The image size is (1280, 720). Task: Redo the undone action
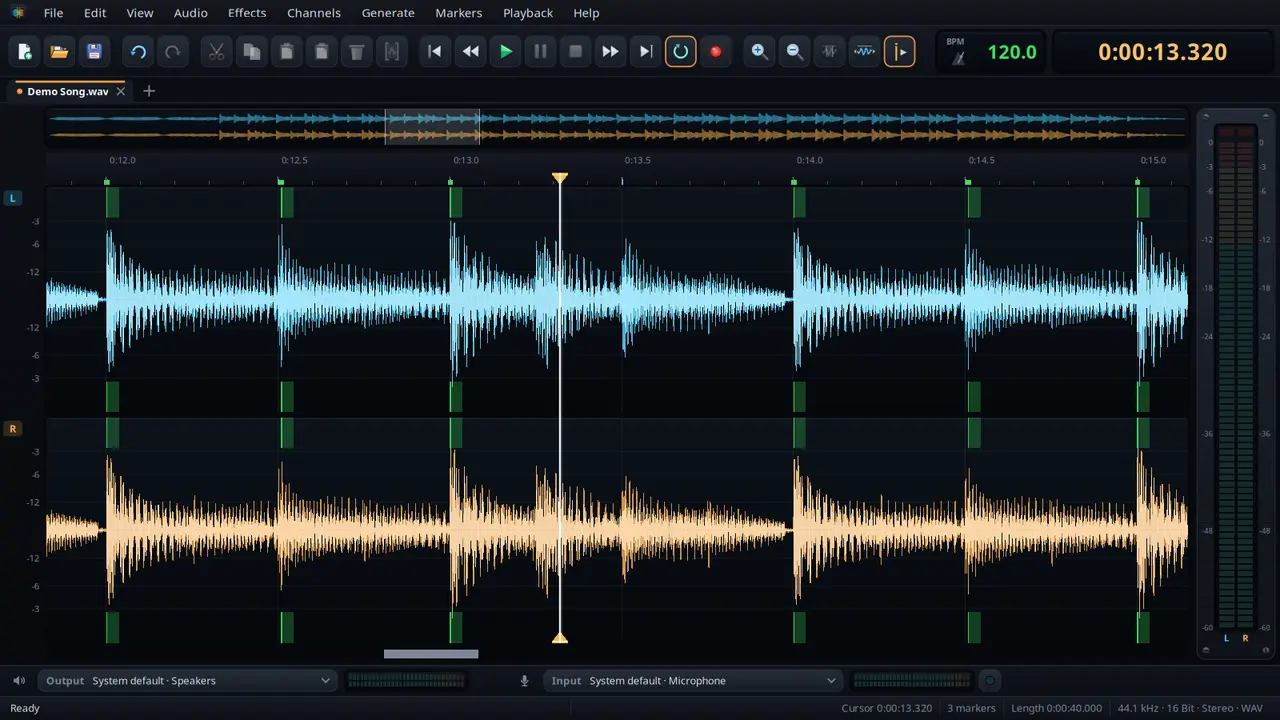(x=173, y=52)
